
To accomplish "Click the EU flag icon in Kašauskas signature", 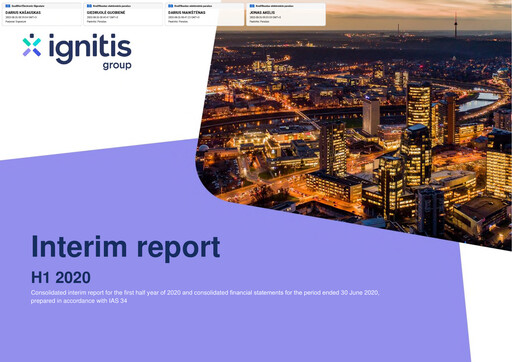I will click(x=8, y=6).
